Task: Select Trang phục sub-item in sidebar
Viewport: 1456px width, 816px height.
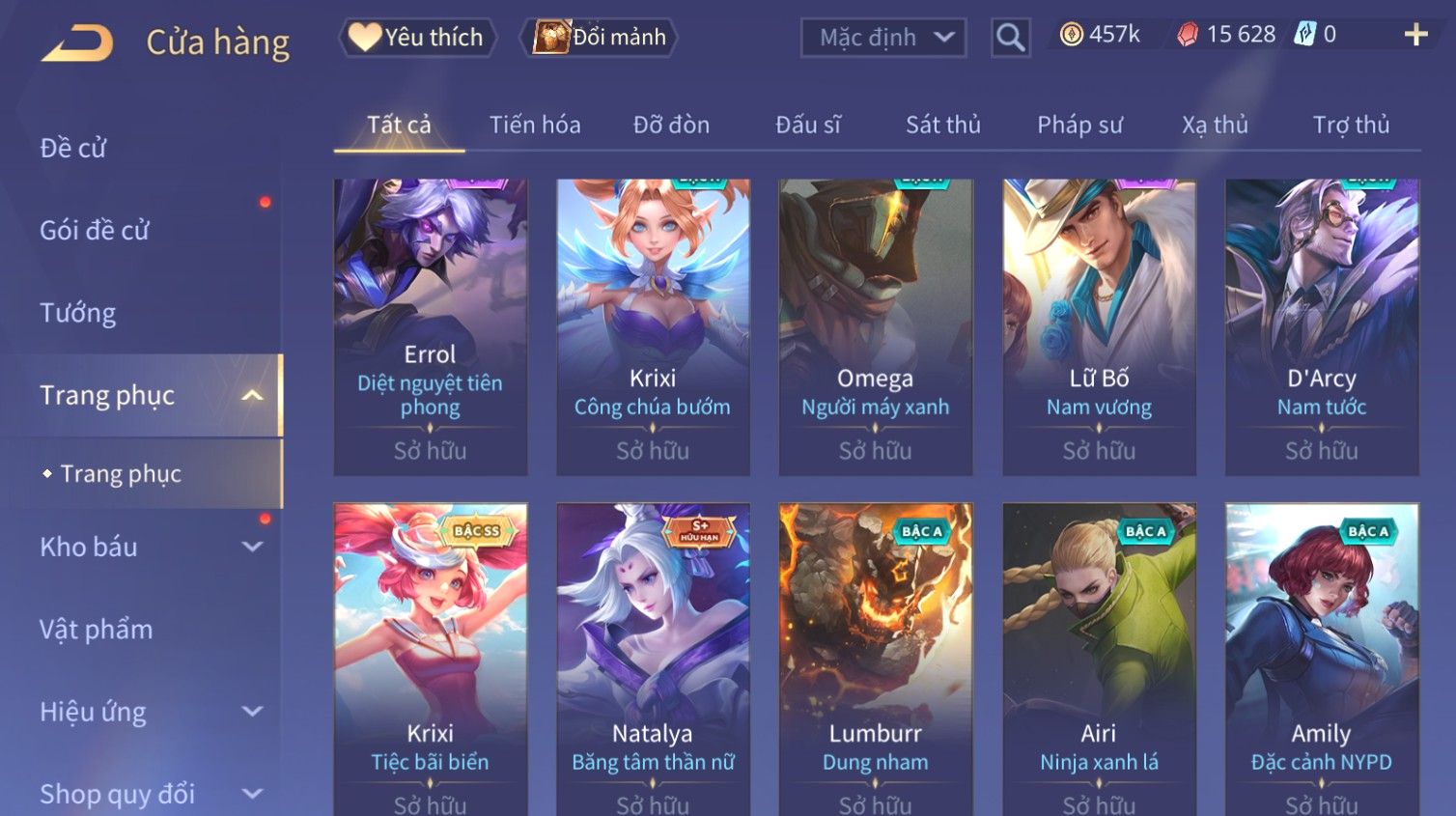Action: (x=121, y=474)
